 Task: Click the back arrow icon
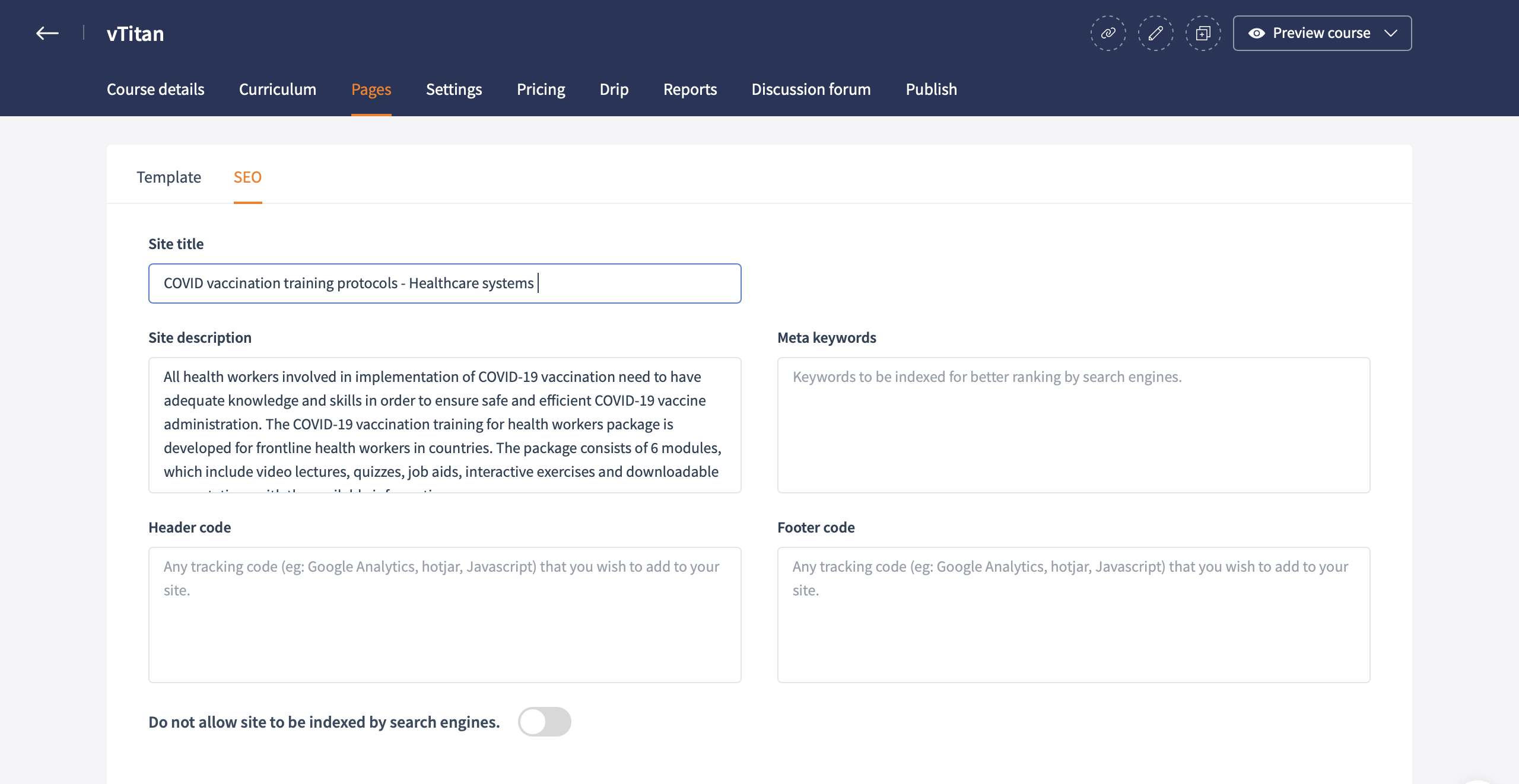pyautogui.click(x=47, y=33)
